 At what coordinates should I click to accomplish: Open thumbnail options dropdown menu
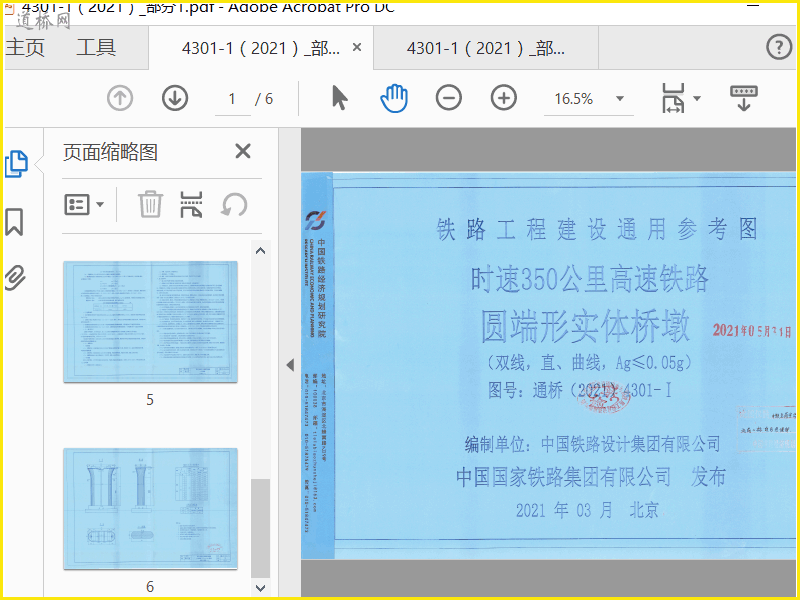(x=84, y=204)
